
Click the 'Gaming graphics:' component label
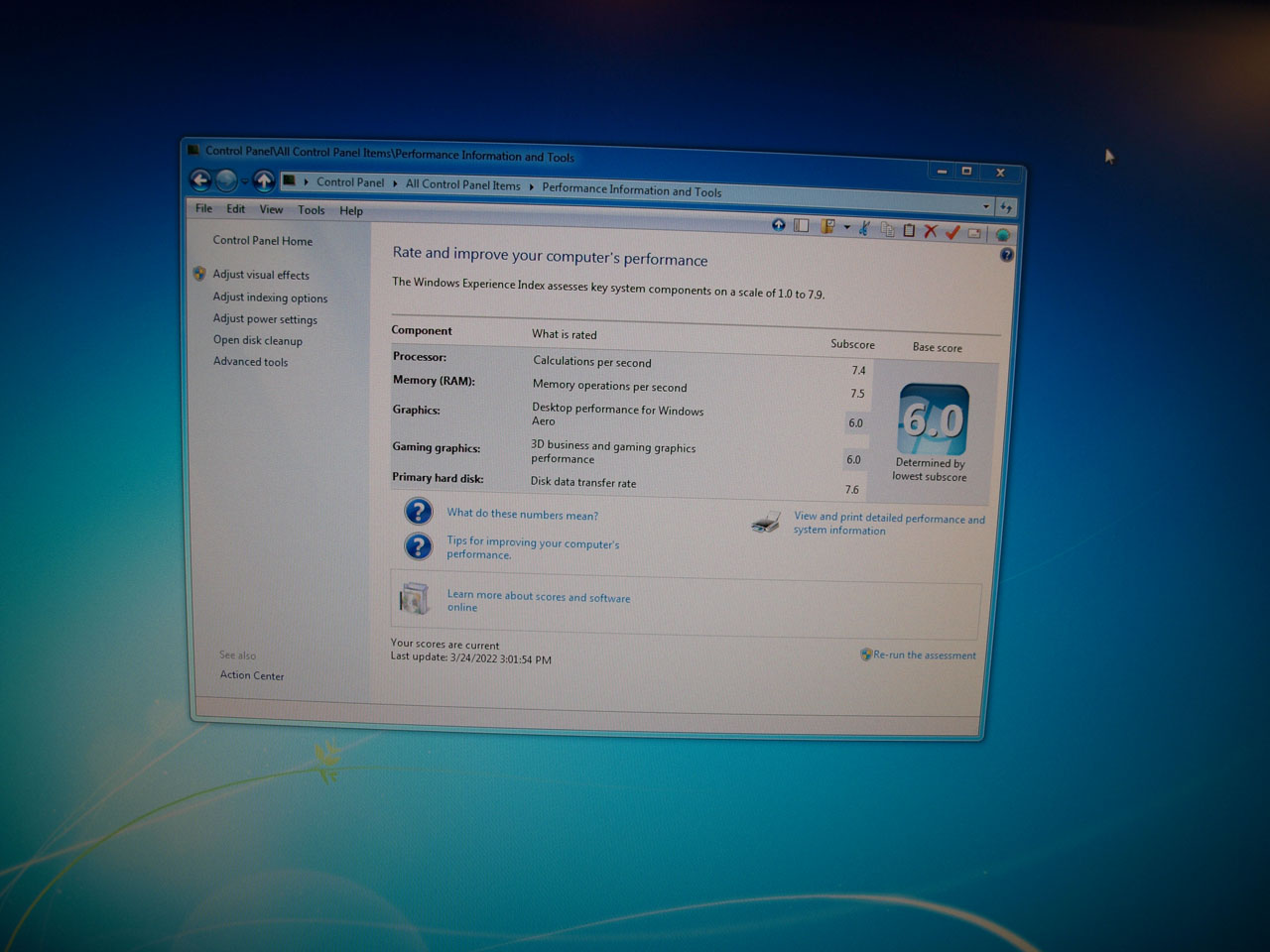coord(437,447)
